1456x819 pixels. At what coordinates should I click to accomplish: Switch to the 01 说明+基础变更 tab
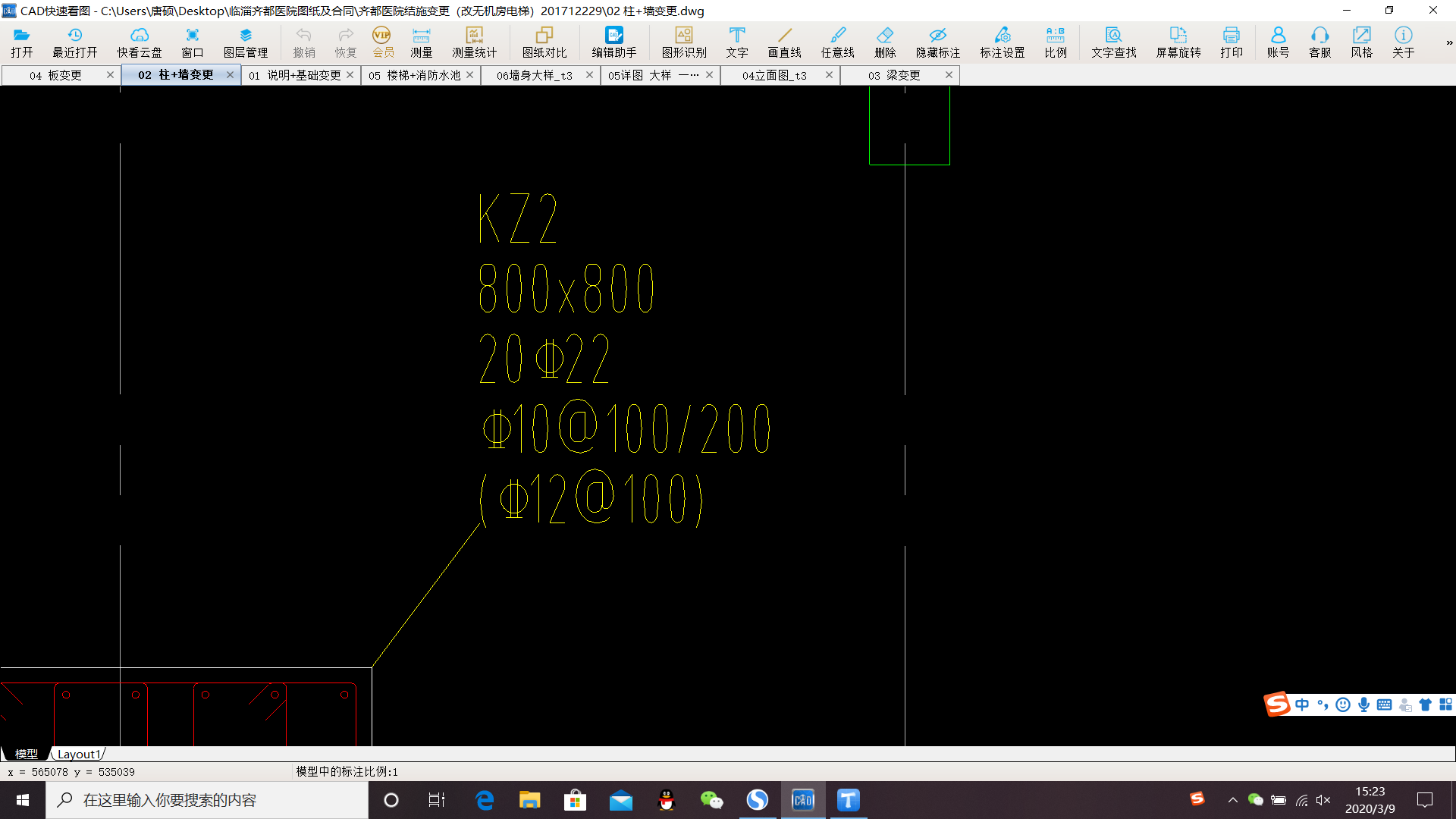pos(295,75)
